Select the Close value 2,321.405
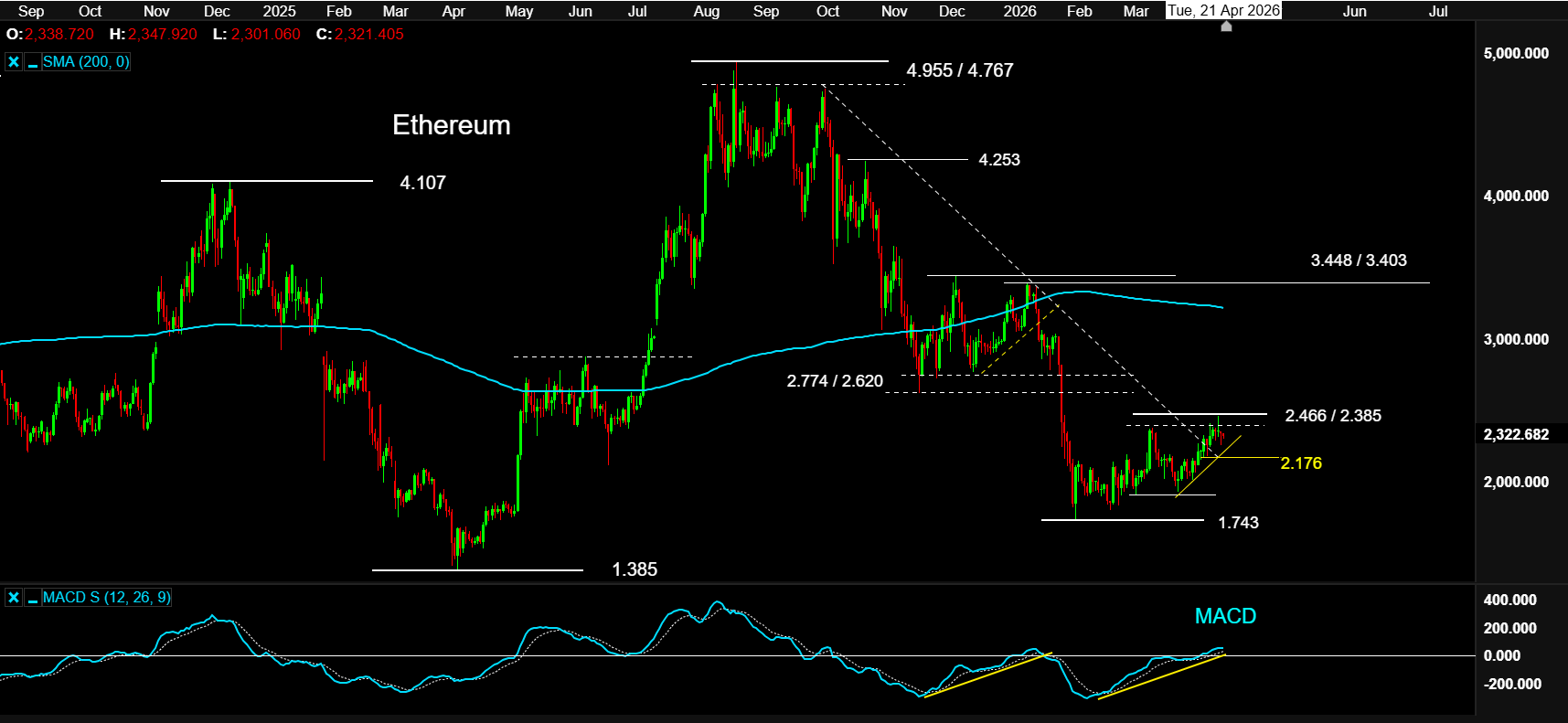1568x723 pixels. [x=369, y=35]
